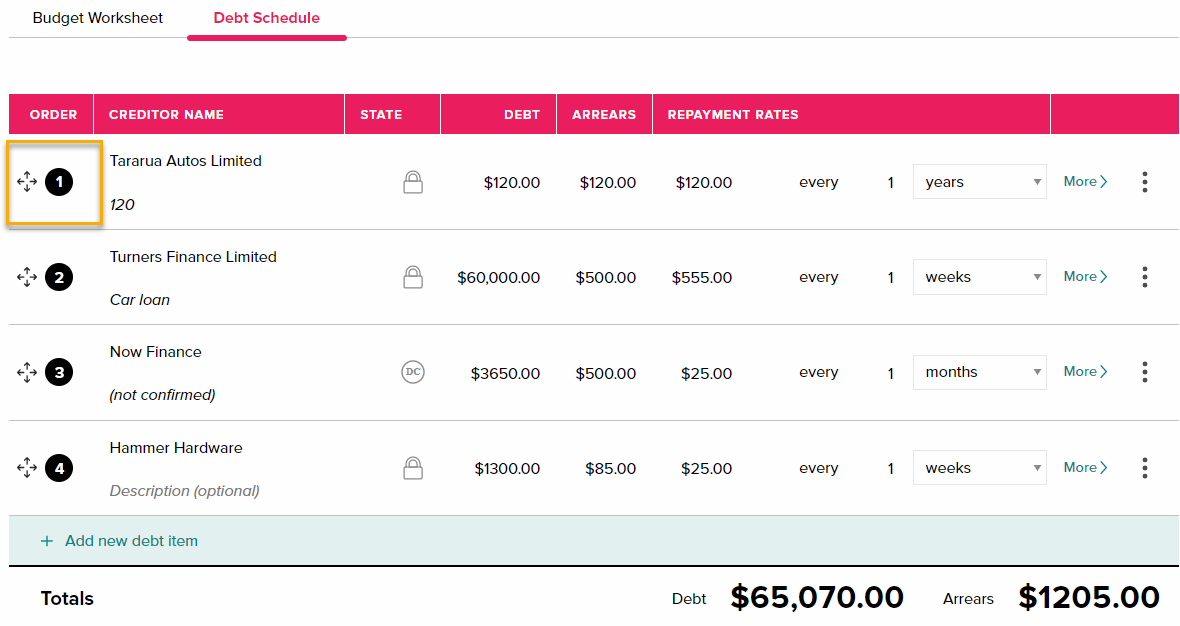The image size is (1180, 626).
Task: Click the $60,000.00 debt amount
Action: click(x=498, y=278)
